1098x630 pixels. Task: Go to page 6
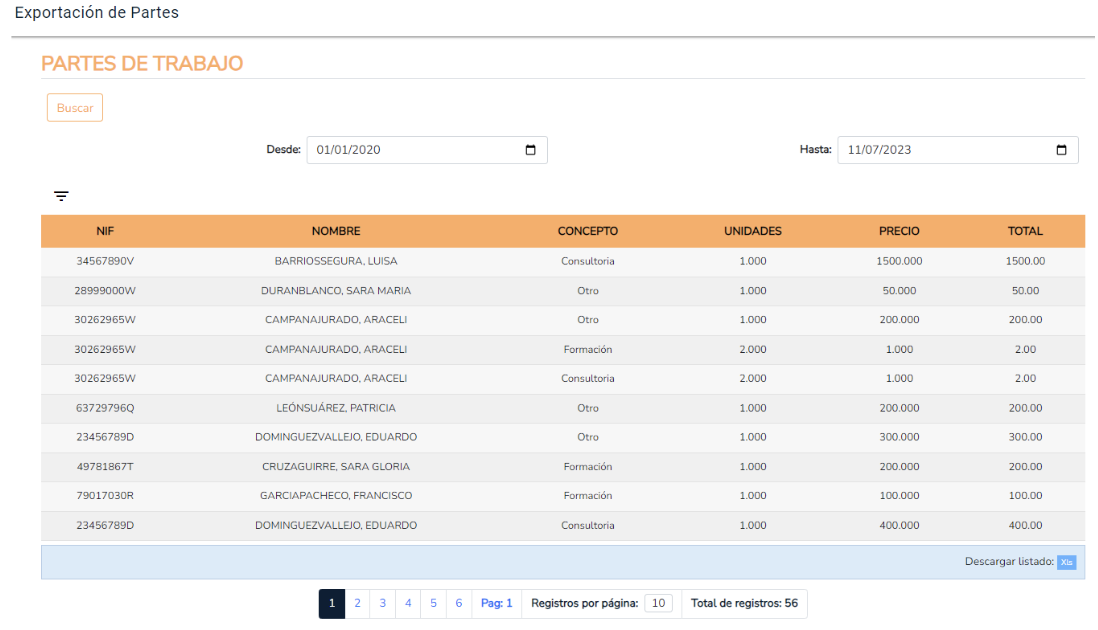point(459,603)
